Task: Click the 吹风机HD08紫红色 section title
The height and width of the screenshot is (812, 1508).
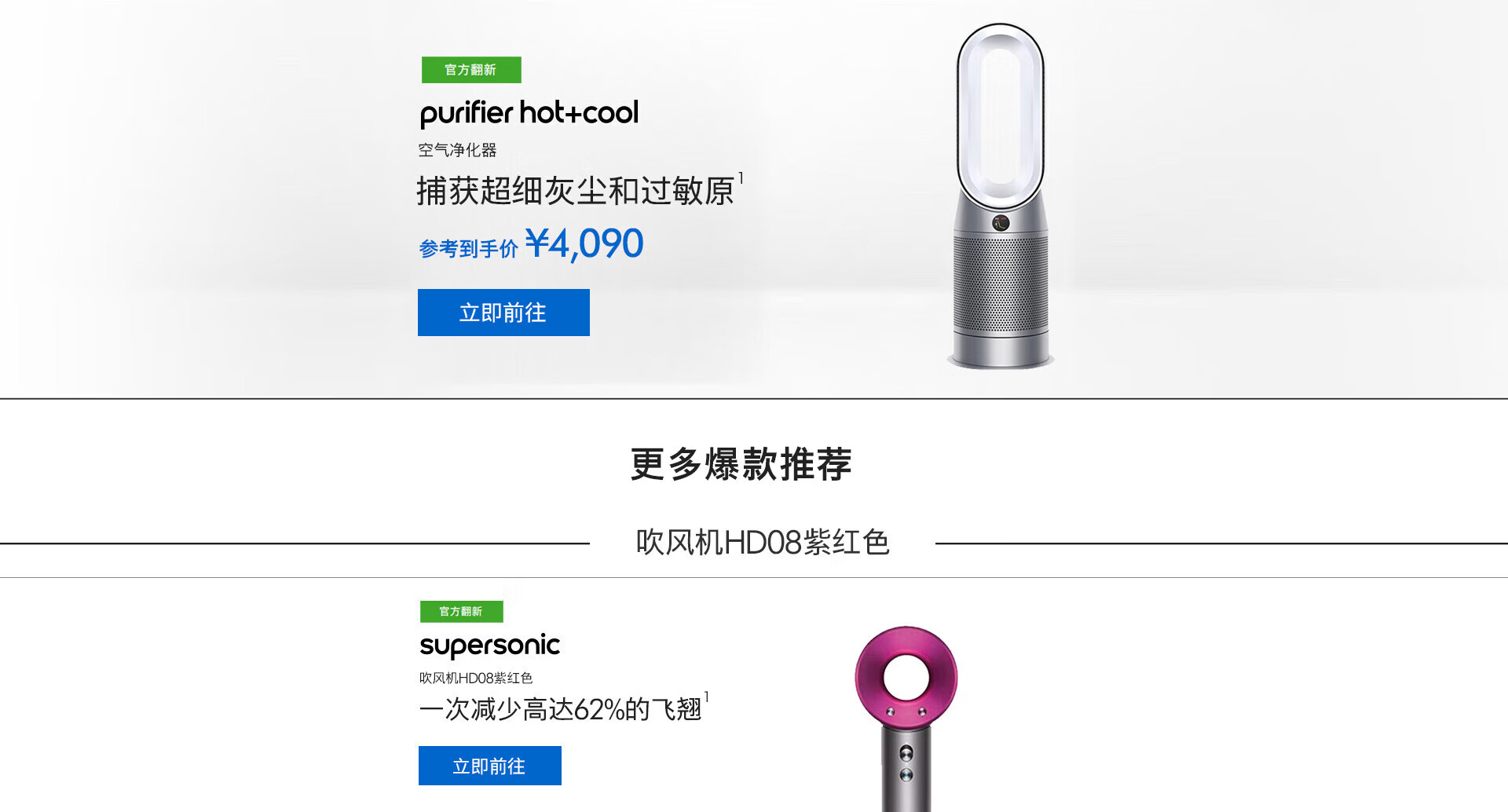Action: pos(762,543)
